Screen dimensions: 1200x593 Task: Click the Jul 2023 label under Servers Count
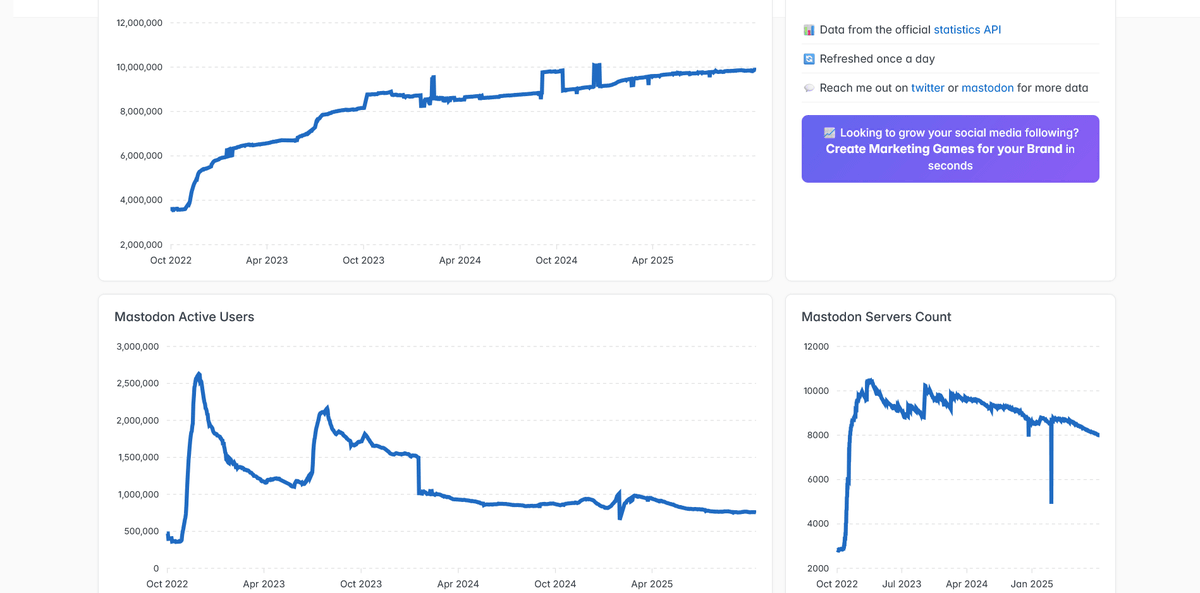902,584
